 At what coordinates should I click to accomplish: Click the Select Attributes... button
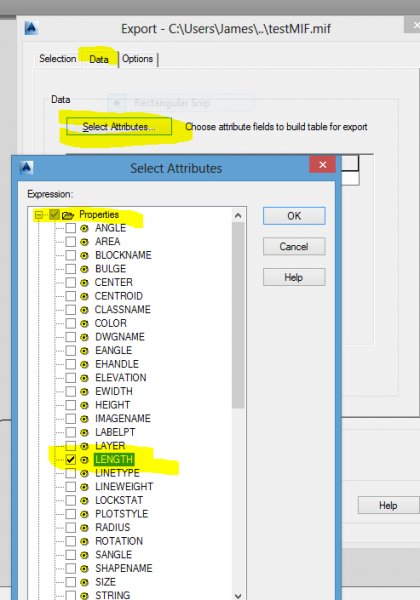[x=119, y=127]
